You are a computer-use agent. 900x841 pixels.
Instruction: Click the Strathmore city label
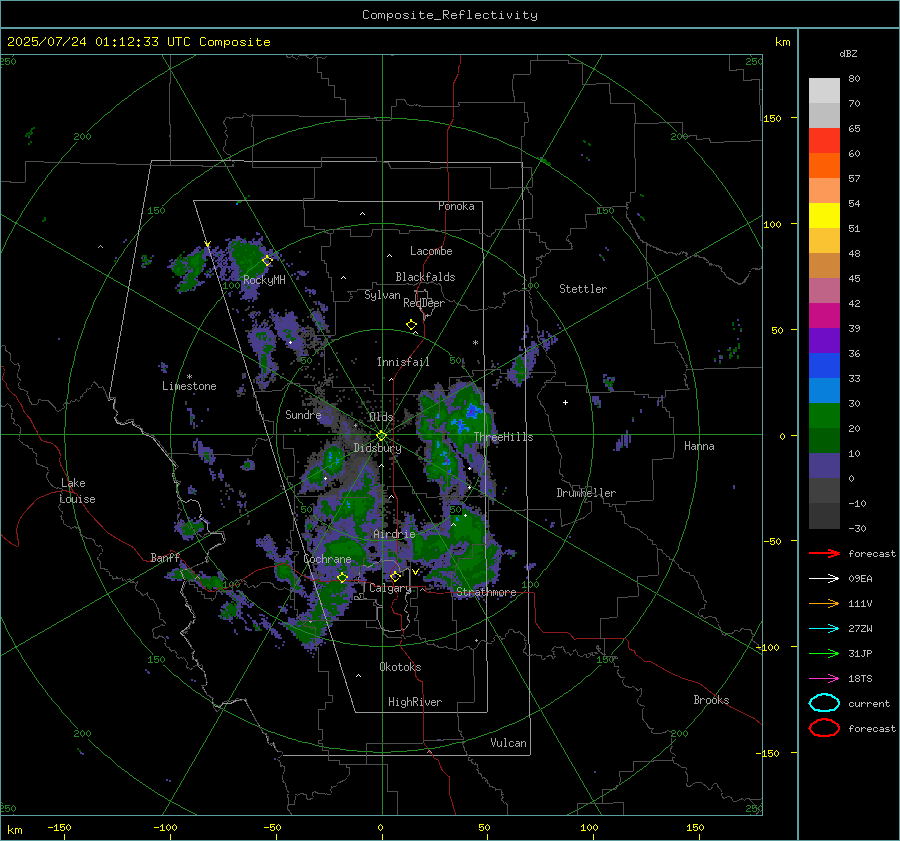(x=486, y=592)
